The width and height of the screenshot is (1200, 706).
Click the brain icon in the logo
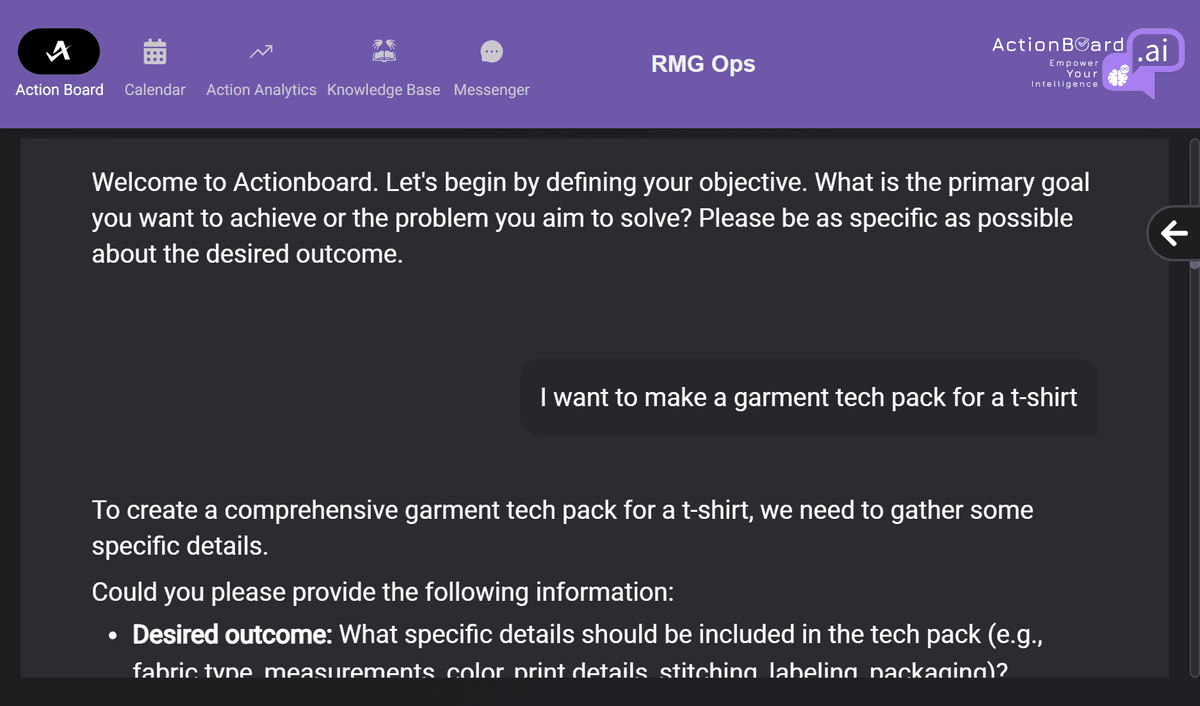click(x=1117, y=76)
